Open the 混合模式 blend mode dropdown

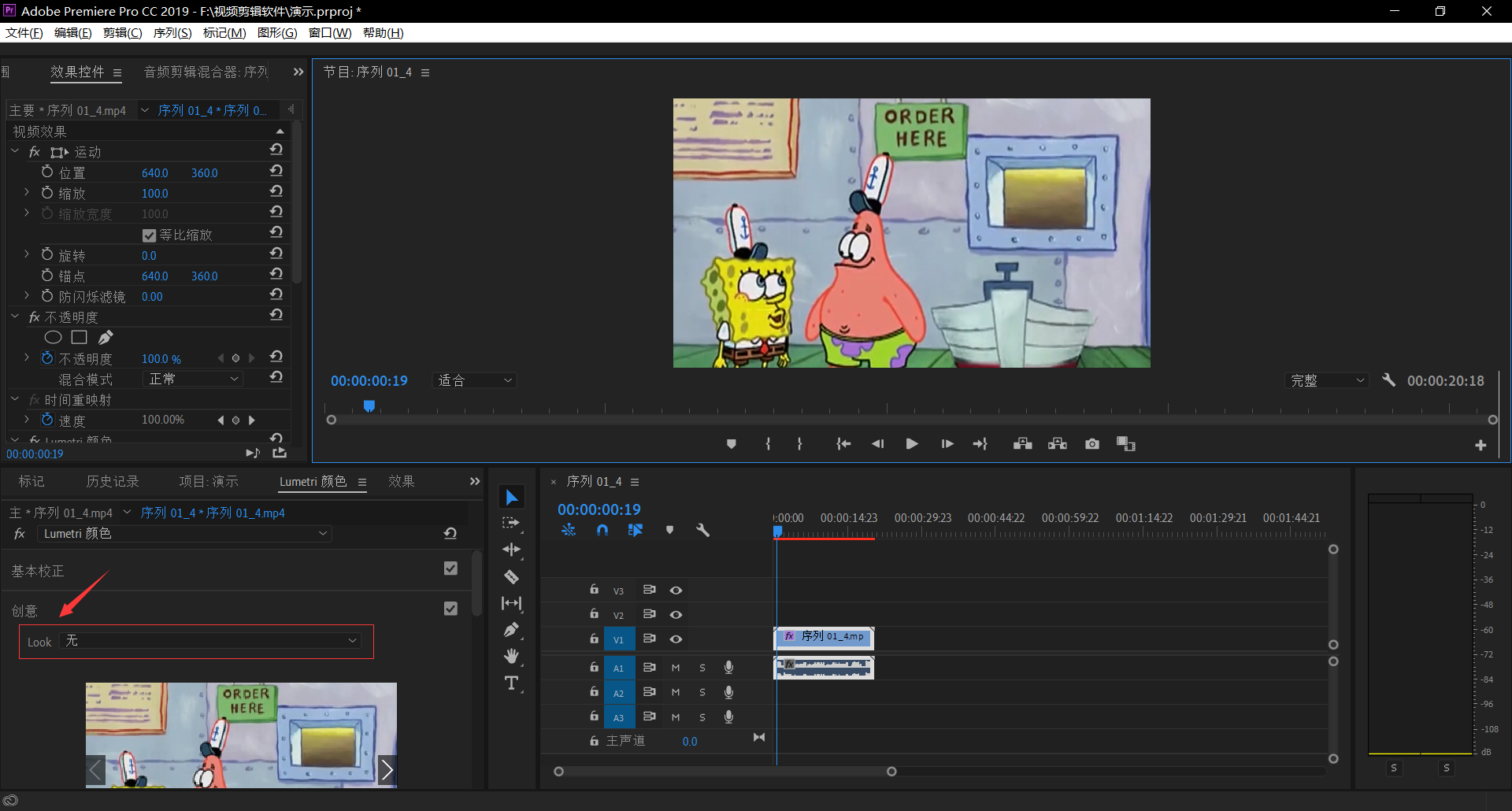pyautogui.click(x=194, y=380)
